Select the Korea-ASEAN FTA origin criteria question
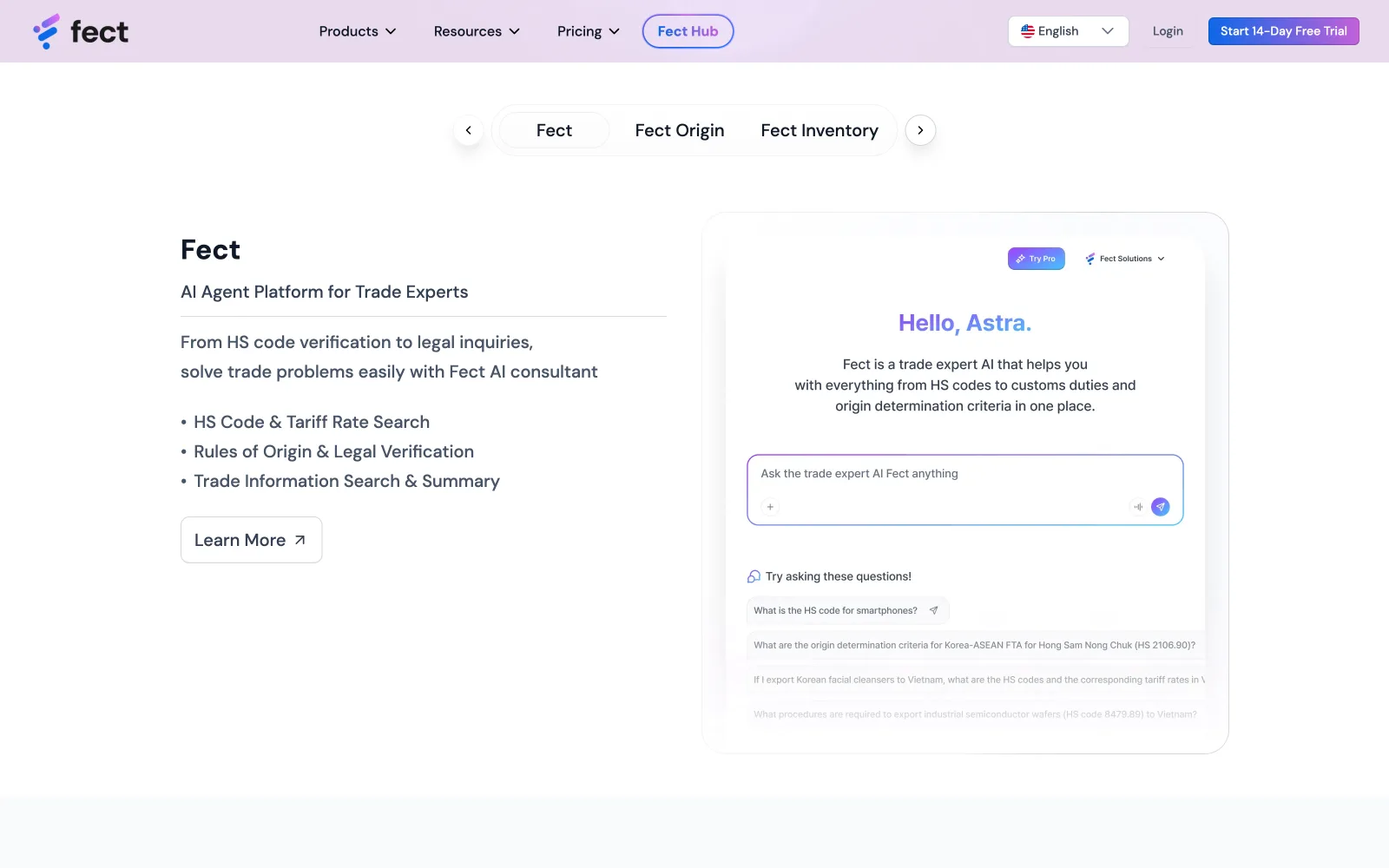Screen dimensions: 1389x868 pyautogui.click(x=975, y=645)
